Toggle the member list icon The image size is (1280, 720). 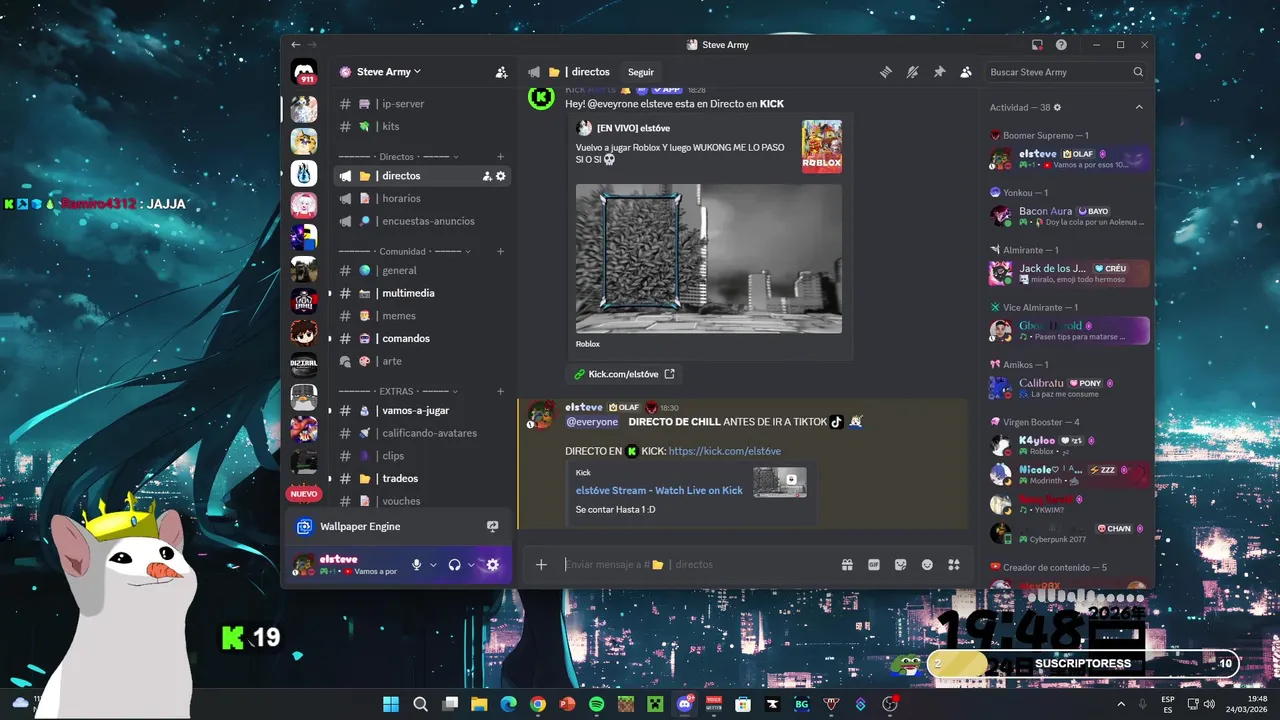tap(965, 72)
